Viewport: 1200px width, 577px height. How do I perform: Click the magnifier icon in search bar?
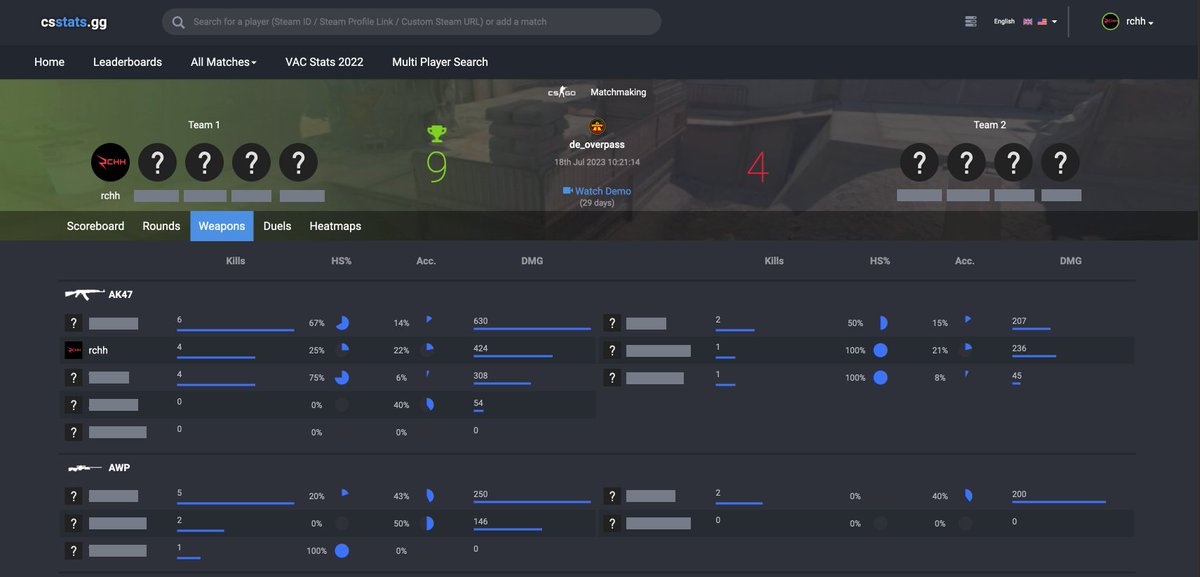(178, 22)
